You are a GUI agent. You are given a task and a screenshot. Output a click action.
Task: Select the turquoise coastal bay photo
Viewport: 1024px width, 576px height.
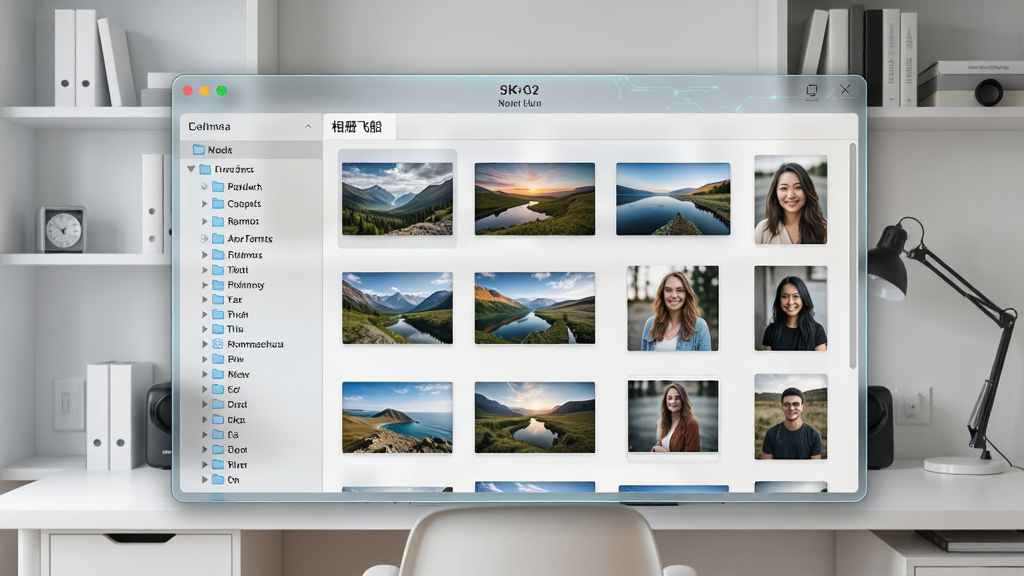397,417
